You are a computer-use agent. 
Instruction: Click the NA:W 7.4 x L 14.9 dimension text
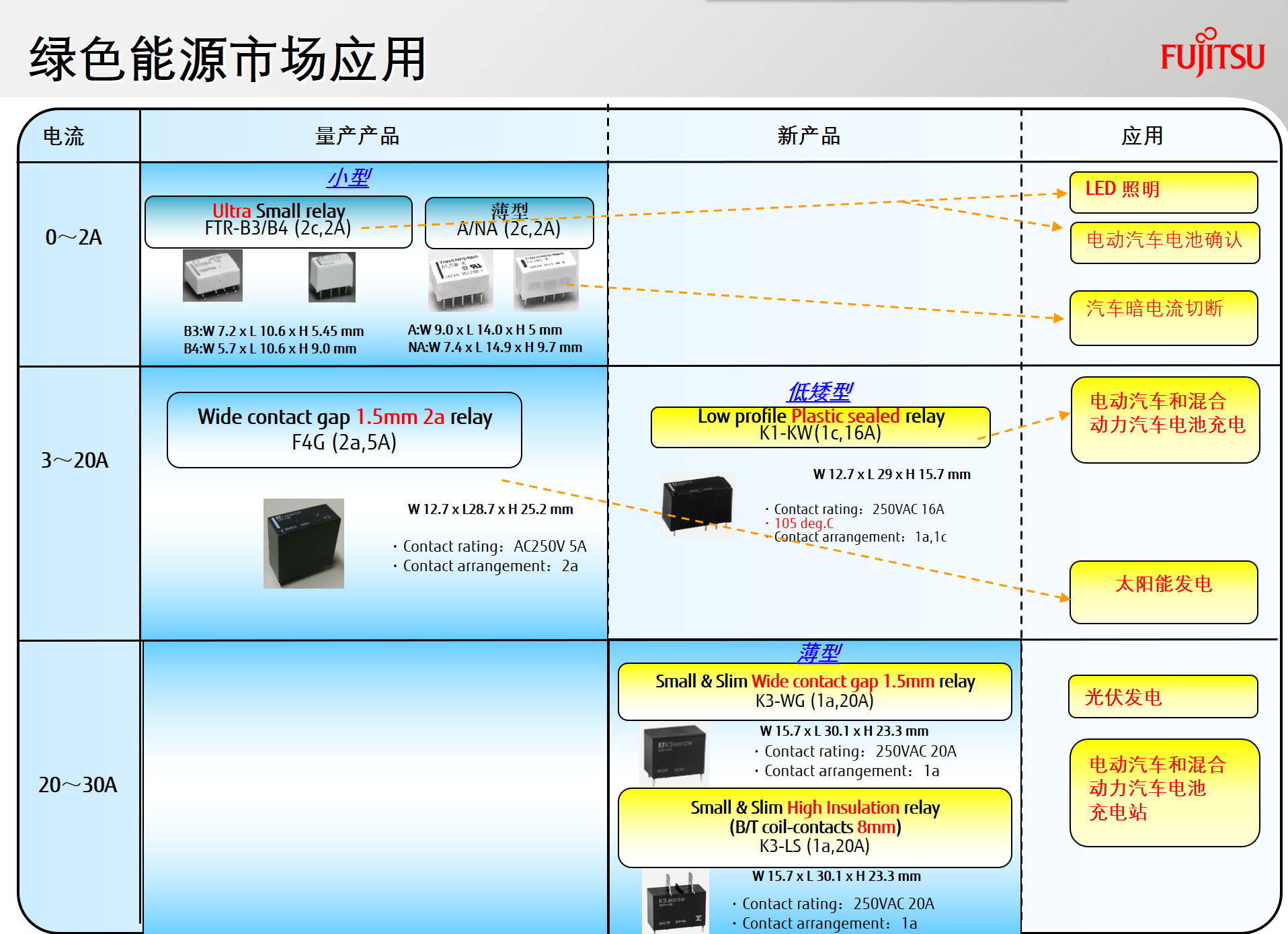pyautogui.click(x=495, y=347)
